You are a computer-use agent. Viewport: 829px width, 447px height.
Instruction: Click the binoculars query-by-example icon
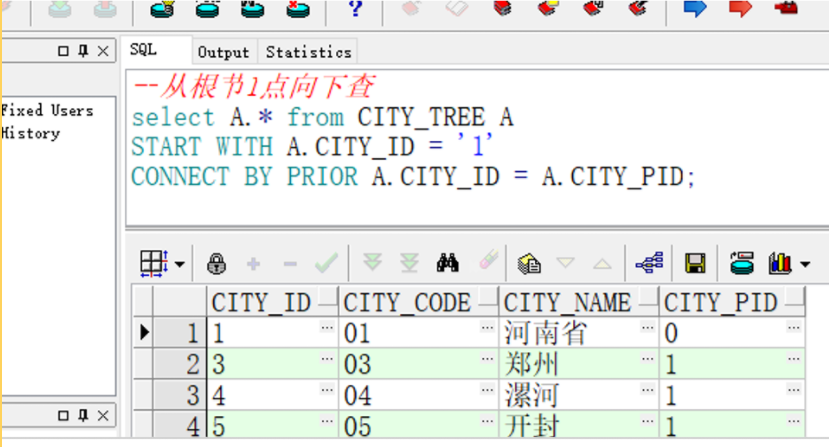pyautogui.click(x=447, y=262)
